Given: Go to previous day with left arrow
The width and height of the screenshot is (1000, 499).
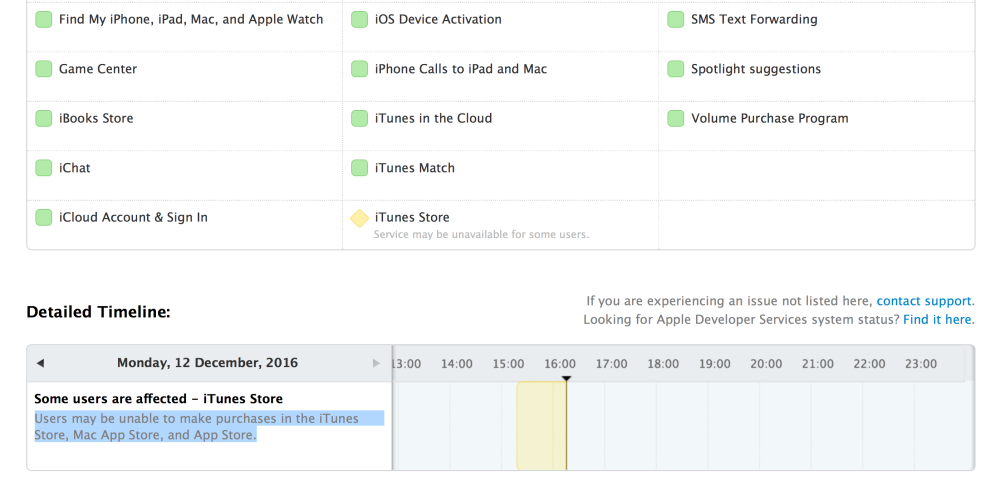Looking at the screenshot, I should (x=40, y=363).
